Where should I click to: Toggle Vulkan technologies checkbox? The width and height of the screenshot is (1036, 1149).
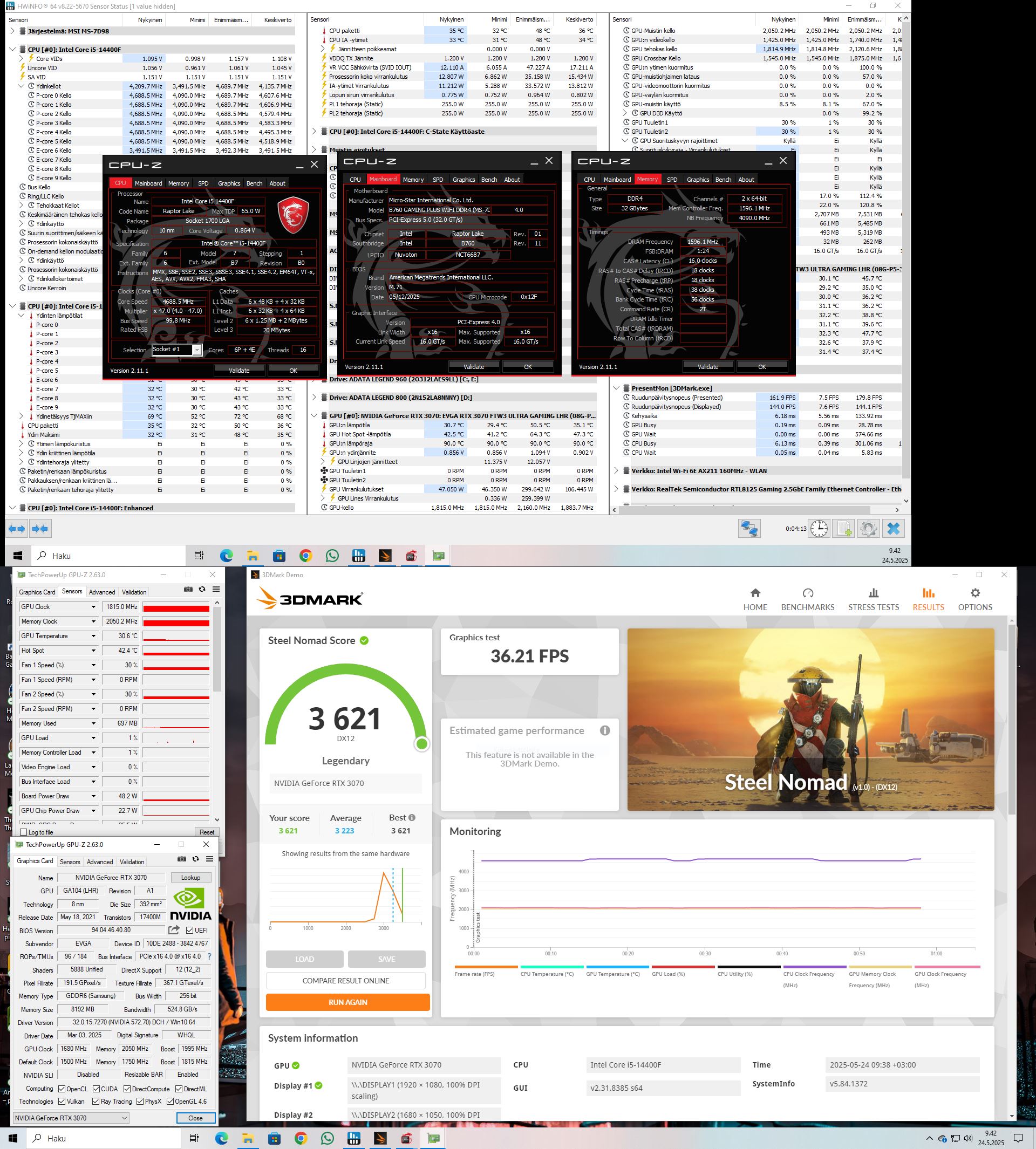click(x=62, y=1101)
